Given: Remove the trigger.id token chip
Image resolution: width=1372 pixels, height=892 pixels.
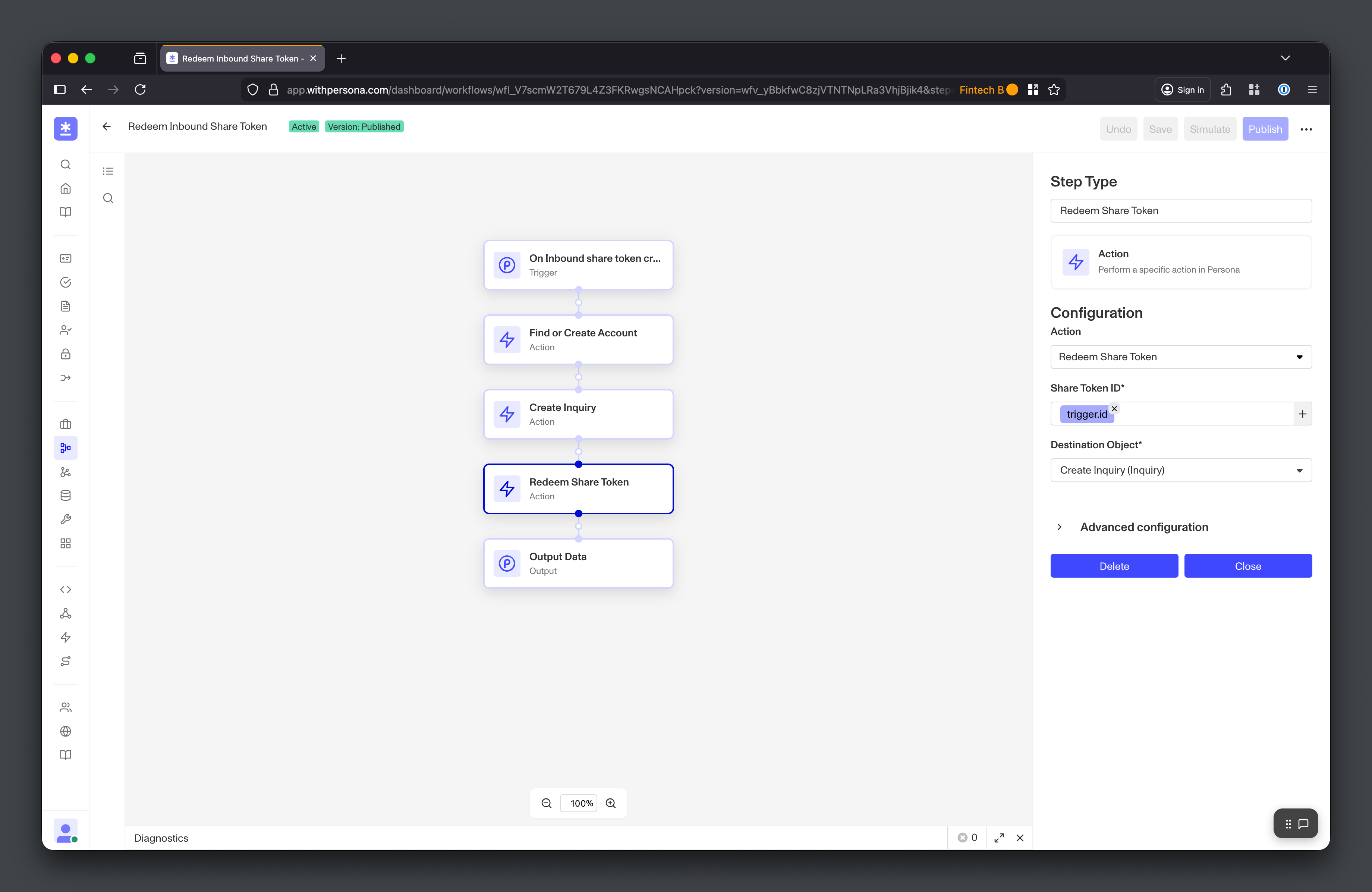Looking at the screenshot, I should tap(1114, 408).
